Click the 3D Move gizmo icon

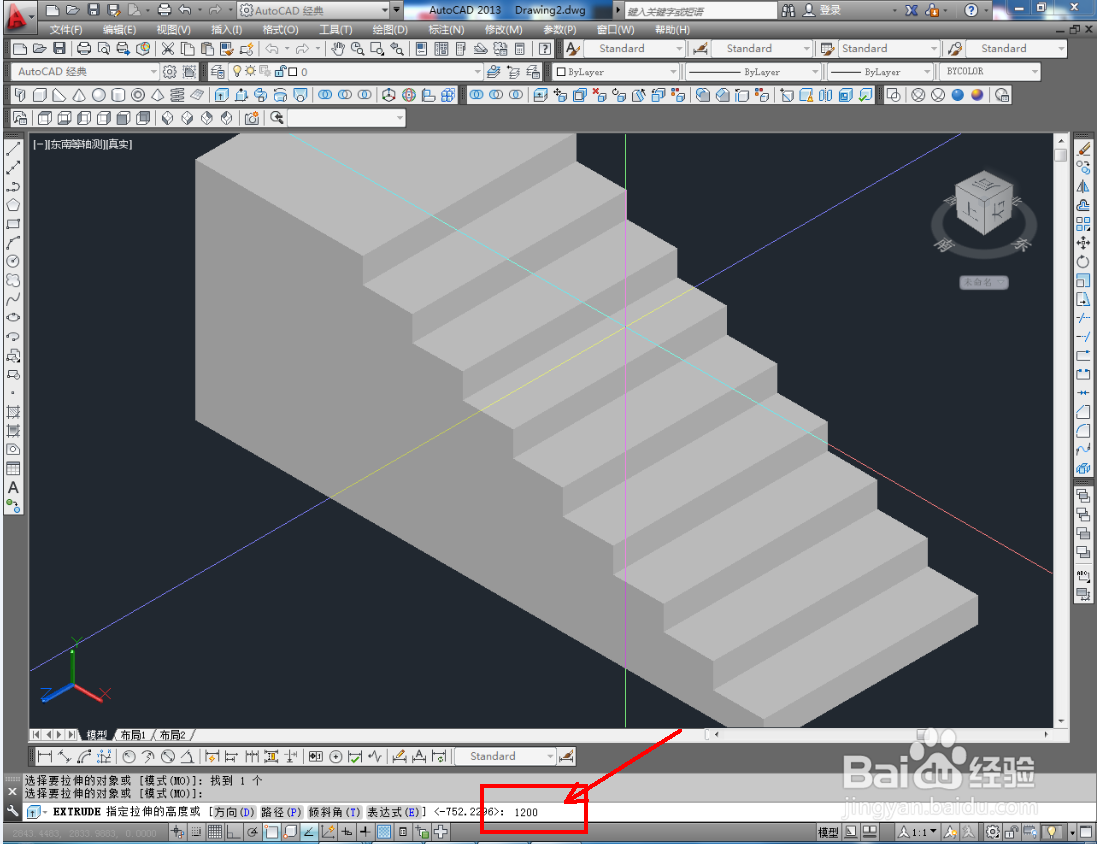[x=390, y=95]
